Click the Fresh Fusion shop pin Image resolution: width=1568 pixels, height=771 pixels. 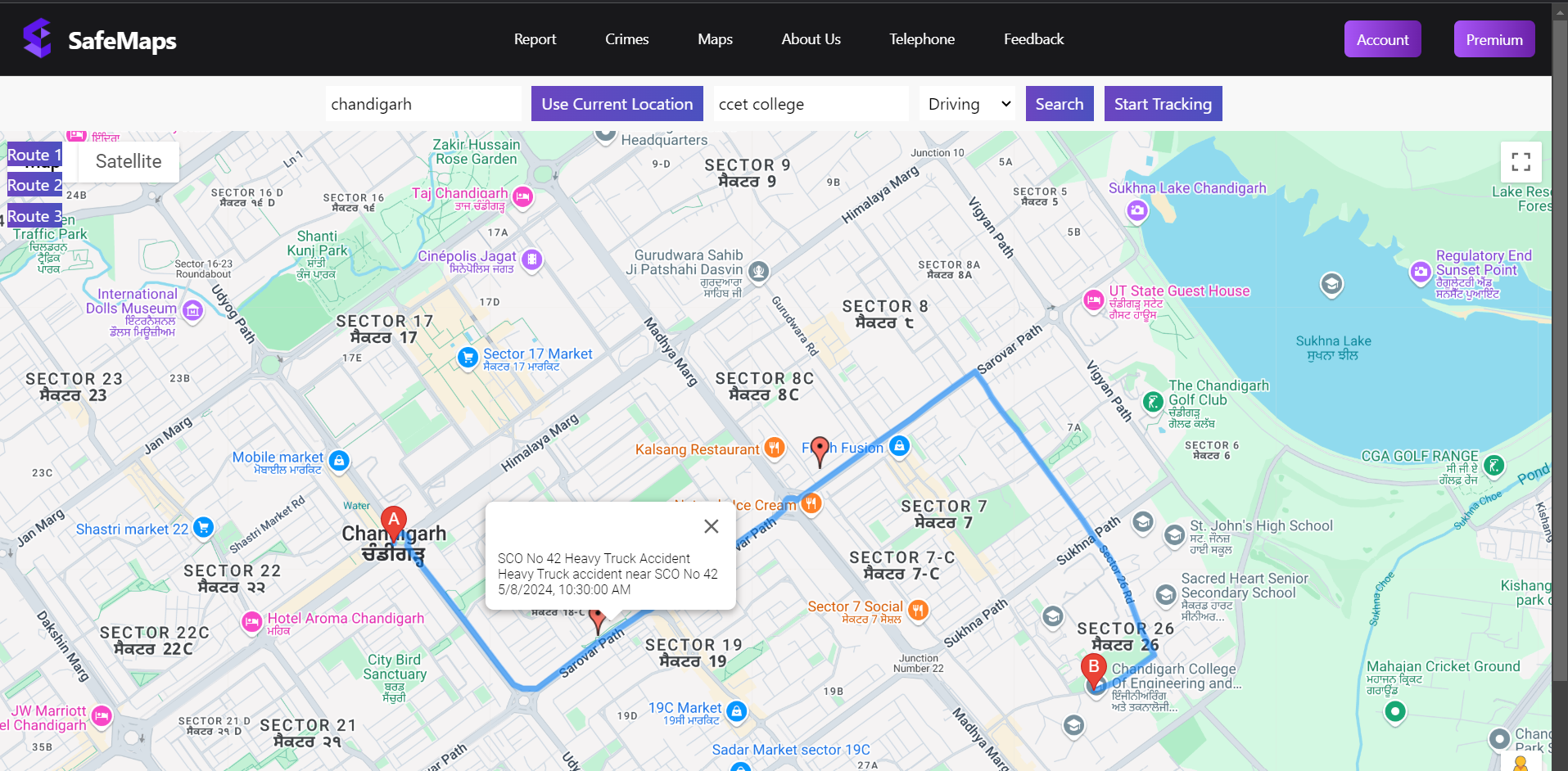899,446
